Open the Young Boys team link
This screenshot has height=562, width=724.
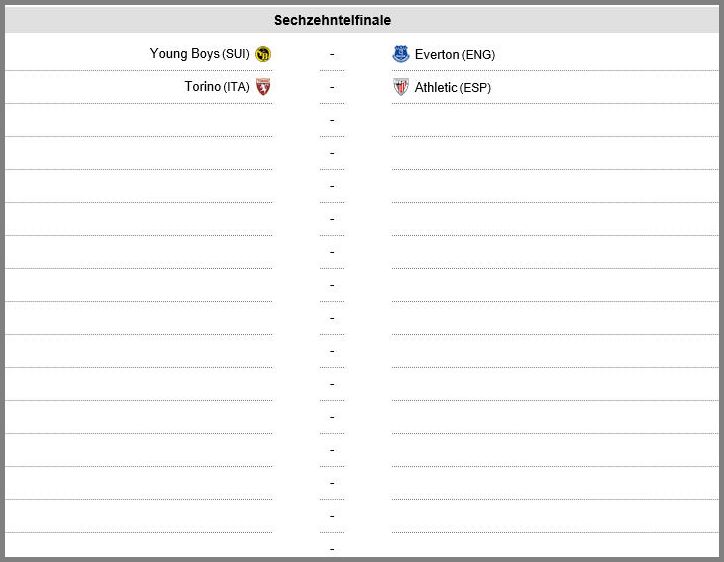[184, 54]
